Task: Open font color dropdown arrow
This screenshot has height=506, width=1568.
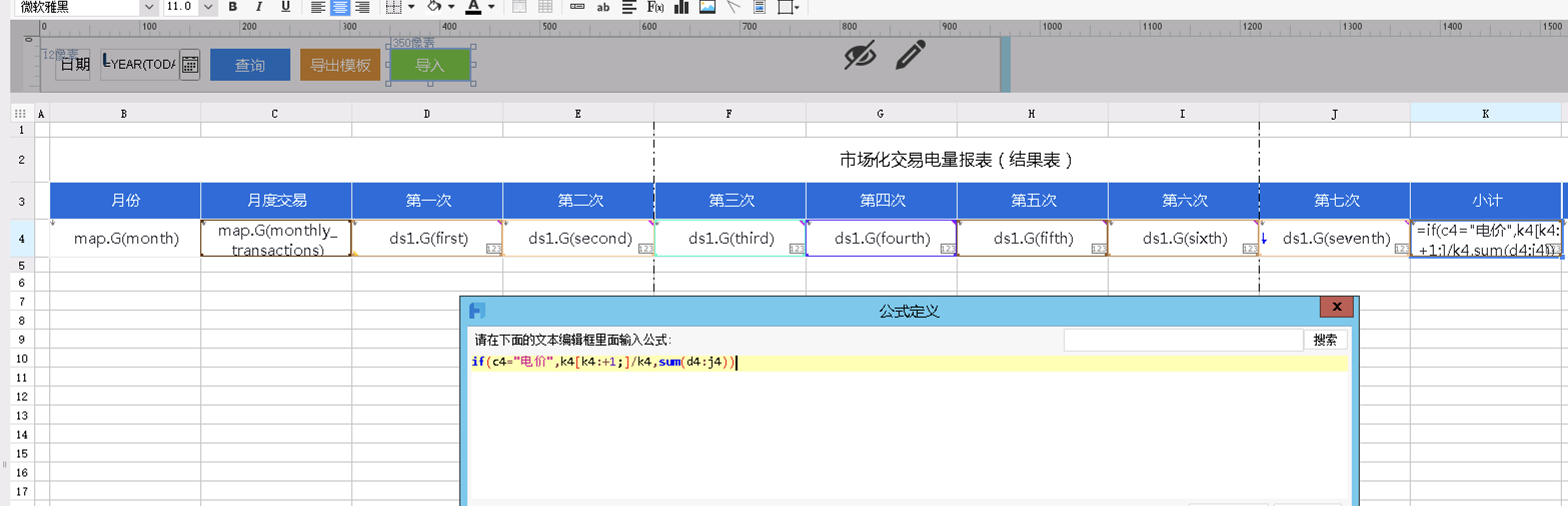Action: pos(491,6)
